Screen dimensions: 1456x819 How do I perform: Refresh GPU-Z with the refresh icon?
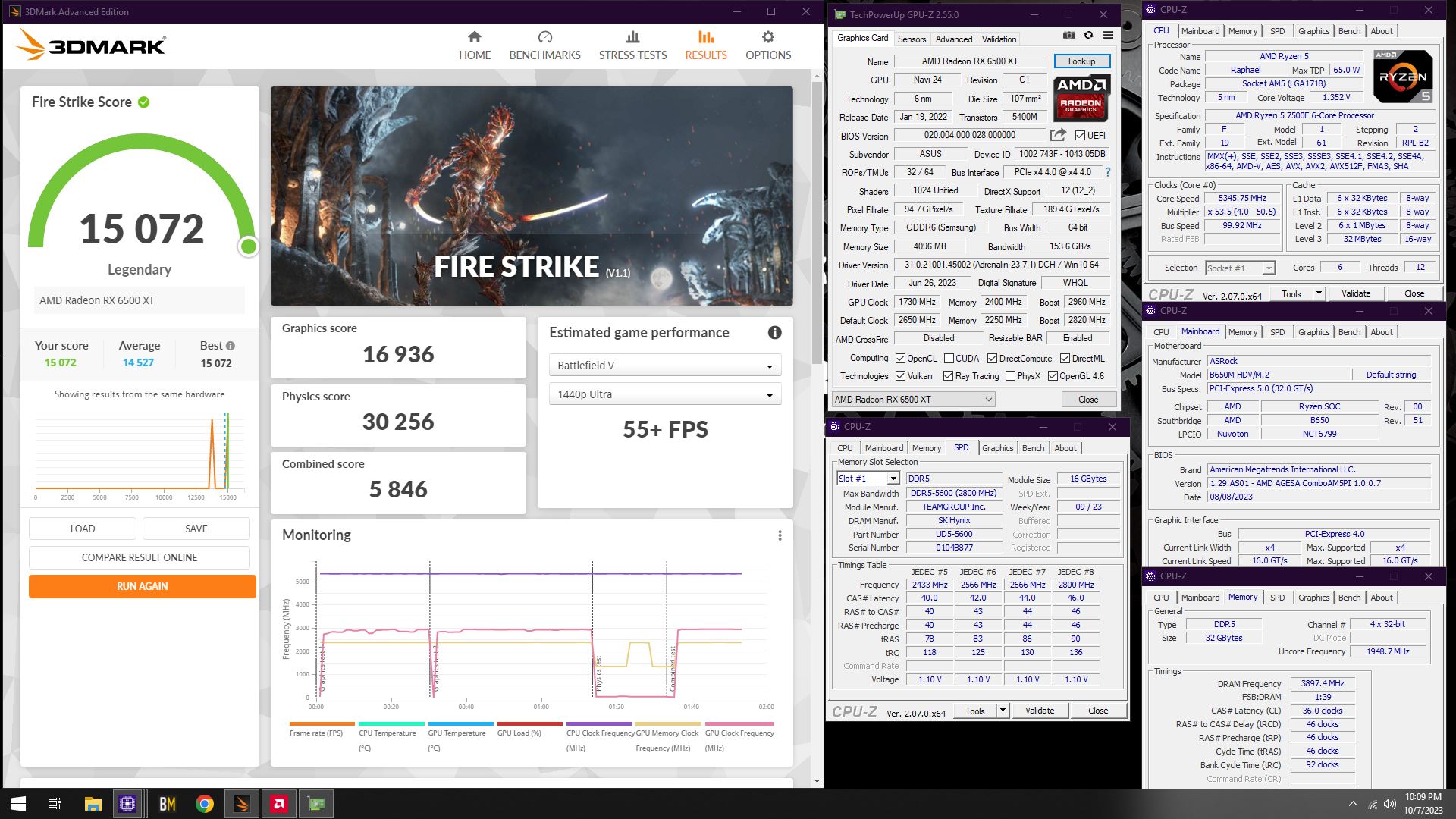point(1088,35)
